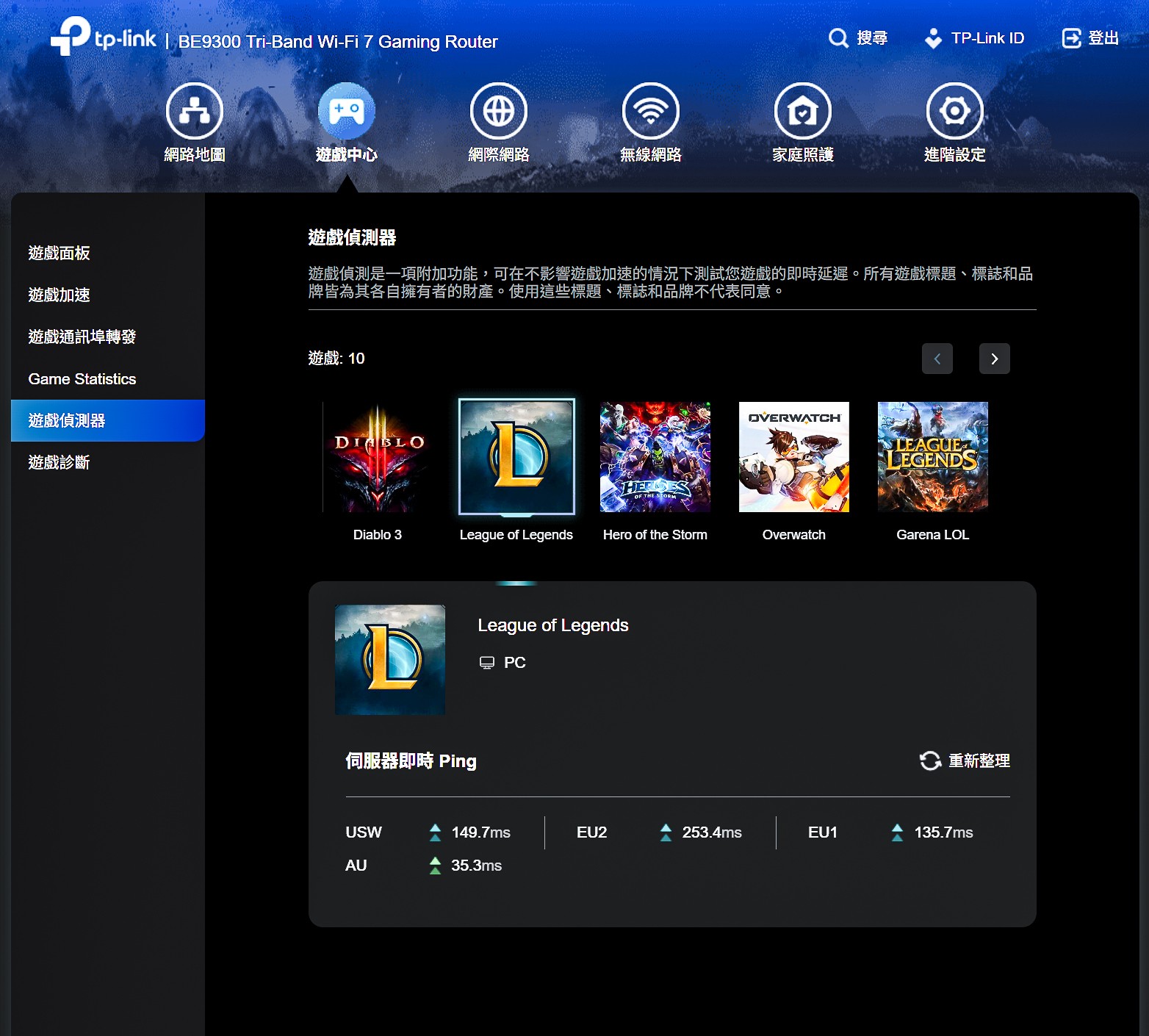
Task: Click the Diablo 3 label
Action: [x=378, y=535]
